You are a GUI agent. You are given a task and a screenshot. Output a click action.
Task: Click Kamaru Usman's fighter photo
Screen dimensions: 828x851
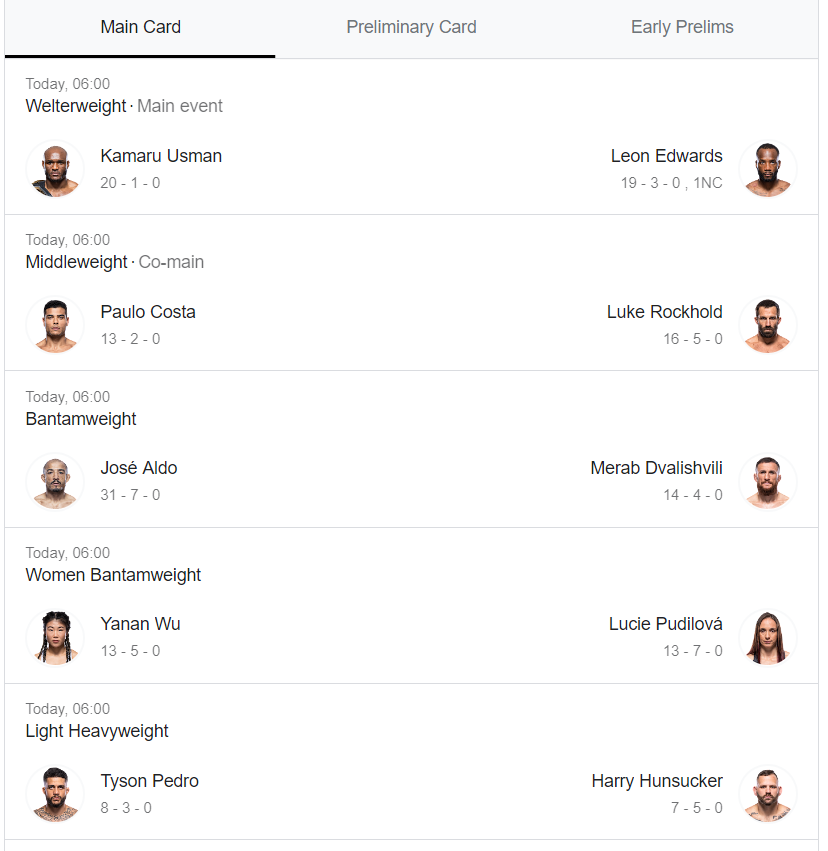click(55, 169)
